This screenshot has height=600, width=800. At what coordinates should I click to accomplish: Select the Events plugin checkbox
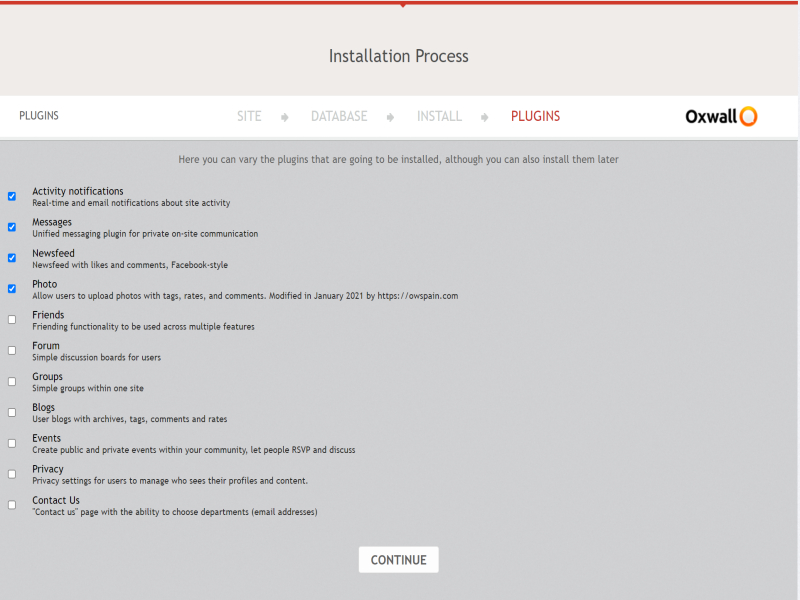coord(12,443)
